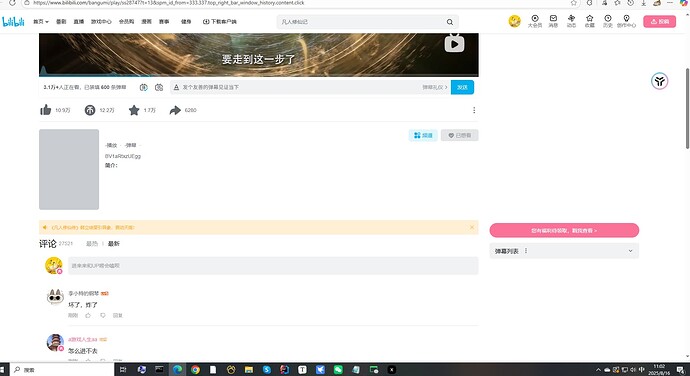Open 大会员 icon in header
Viewport: 690px width, 376px height.
(x=535, y=21)
